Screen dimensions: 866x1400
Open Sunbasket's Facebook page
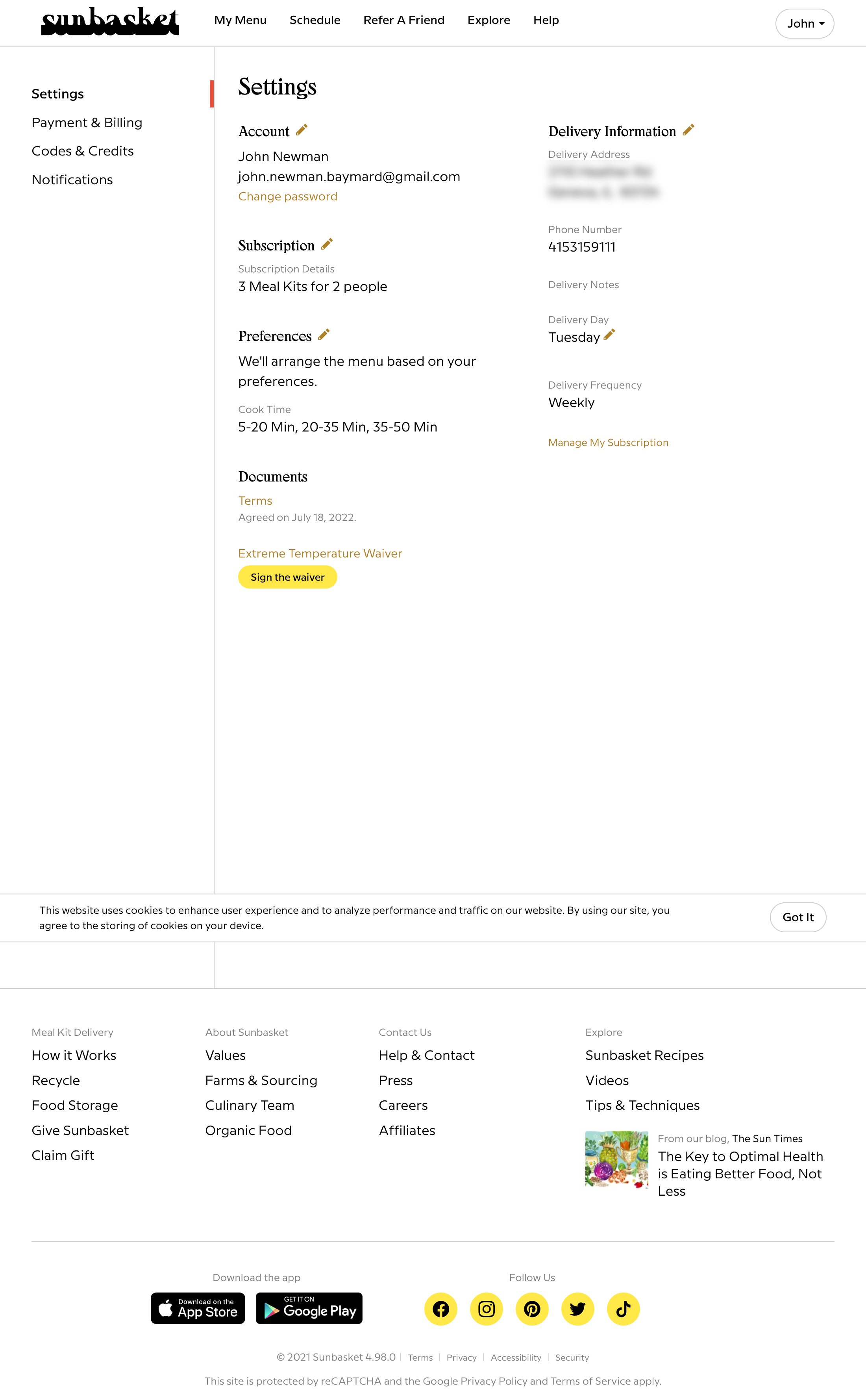click(440, 1309)
